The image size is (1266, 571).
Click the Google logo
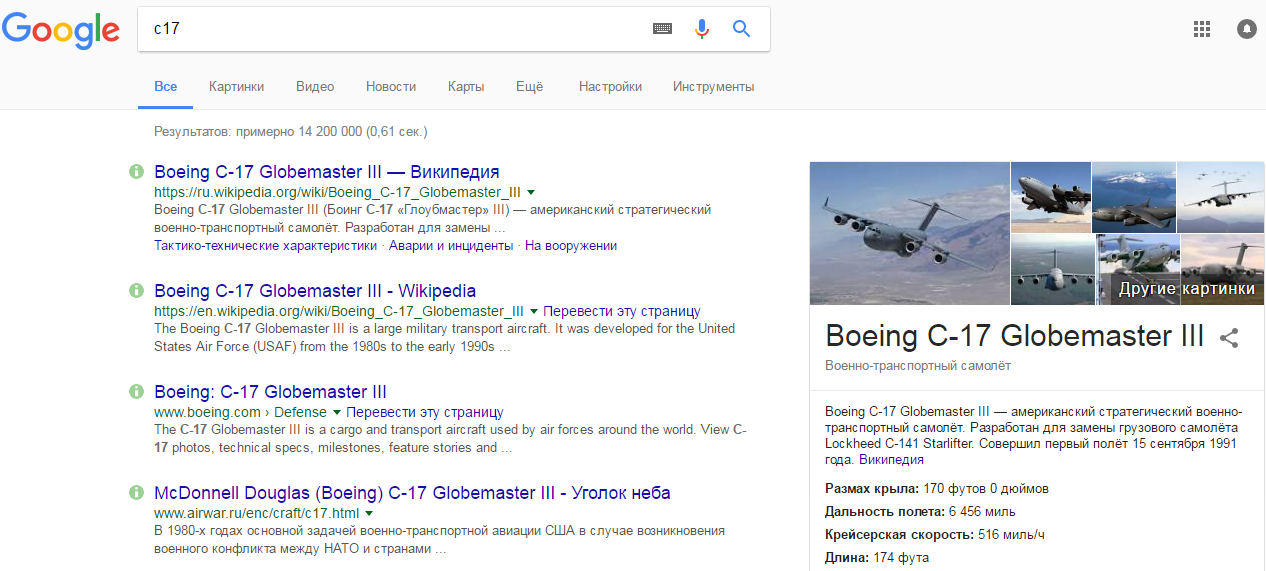(60, 30)
